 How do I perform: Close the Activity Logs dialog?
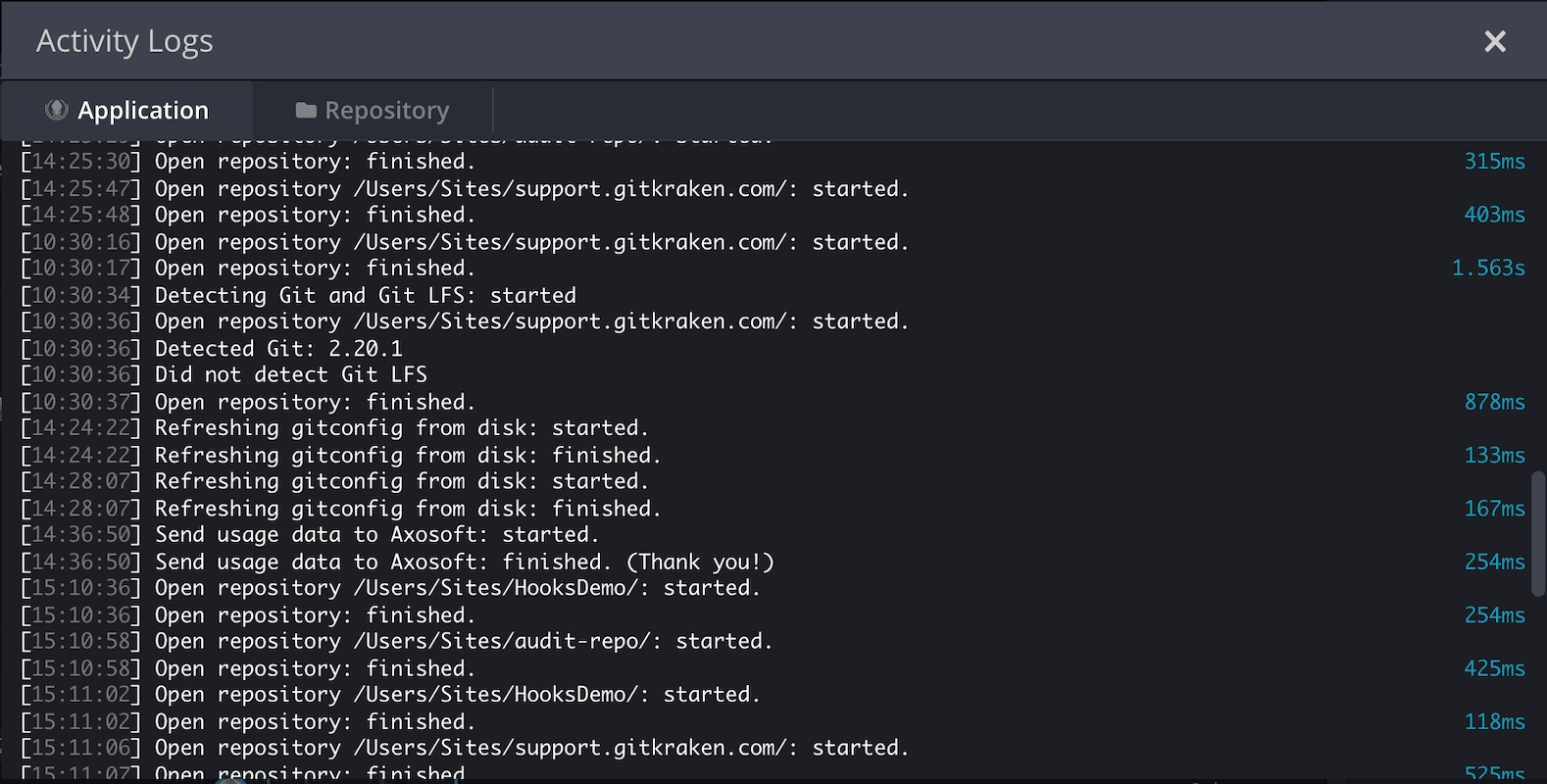(x=1494, y=41)
